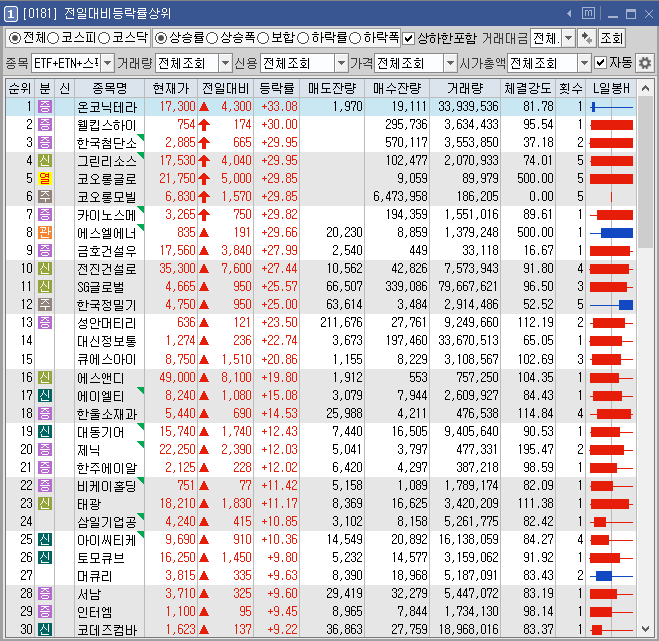
Task: Click the left arrow icon in title bar
Action: point(569,14)
